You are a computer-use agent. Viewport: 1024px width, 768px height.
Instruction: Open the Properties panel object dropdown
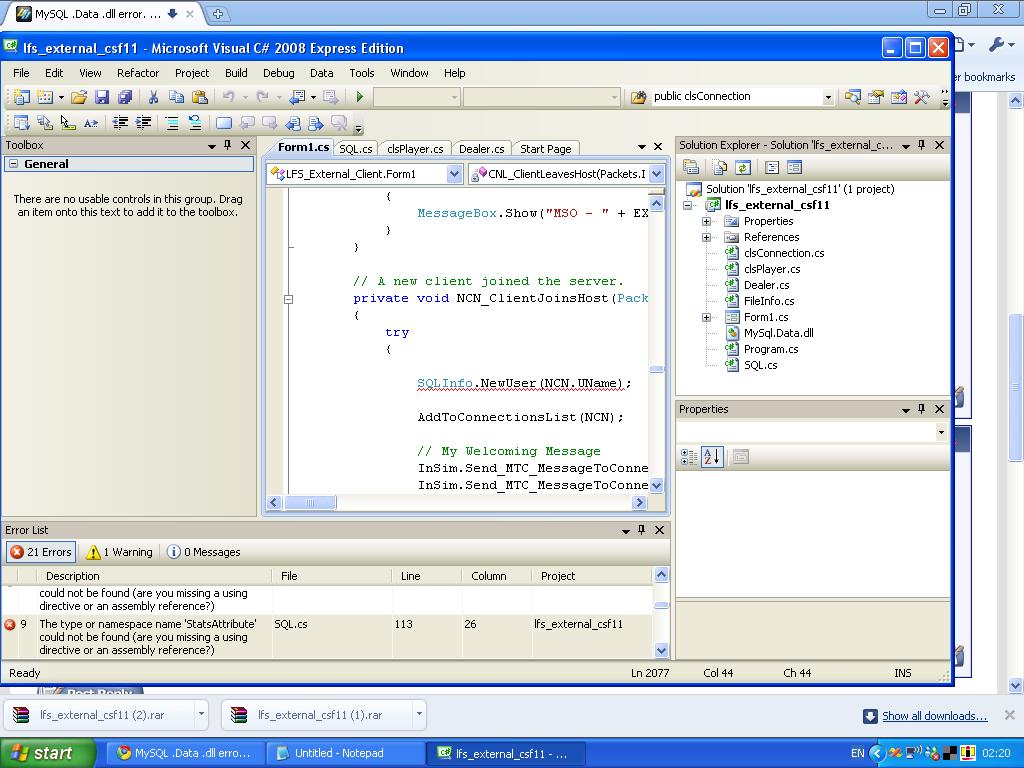click(x=941, y=432)
